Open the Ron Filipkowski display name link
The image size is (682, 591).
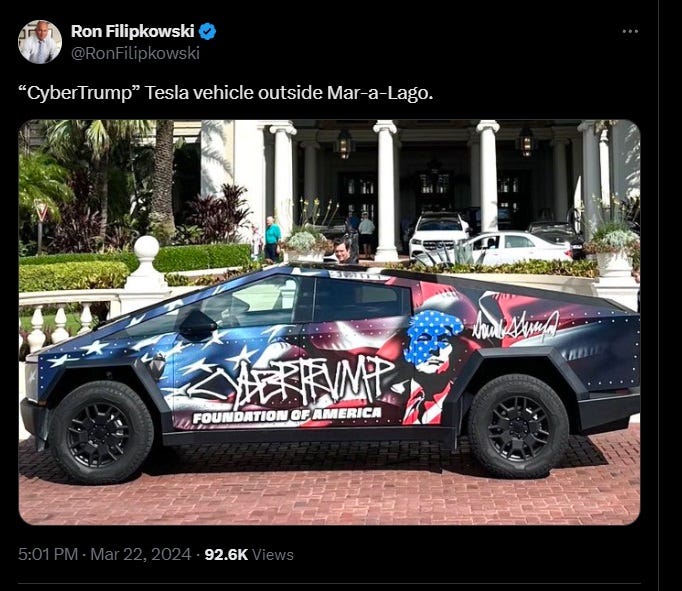133,31
